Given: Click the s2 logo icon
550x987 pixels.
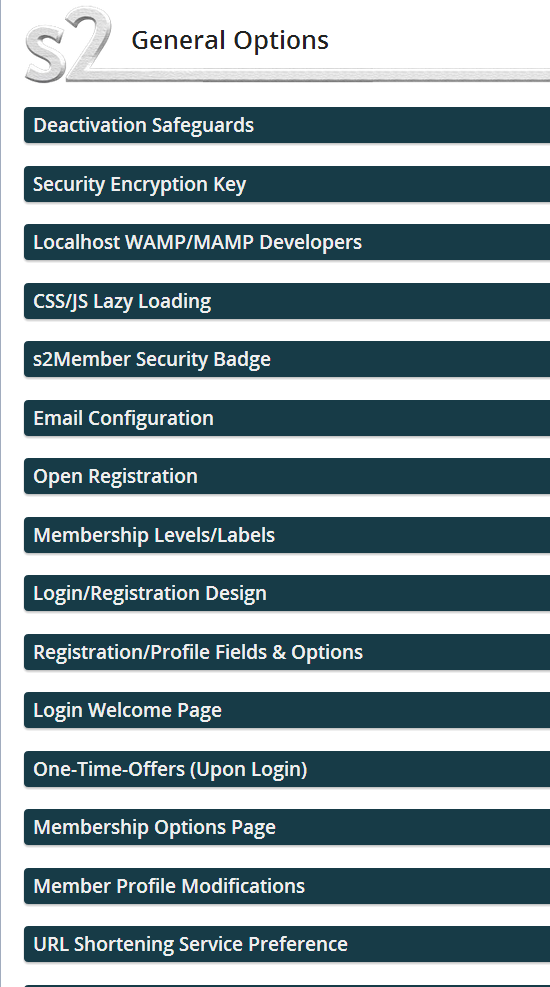Looking at the screenshot, I should tap(68, 44).
